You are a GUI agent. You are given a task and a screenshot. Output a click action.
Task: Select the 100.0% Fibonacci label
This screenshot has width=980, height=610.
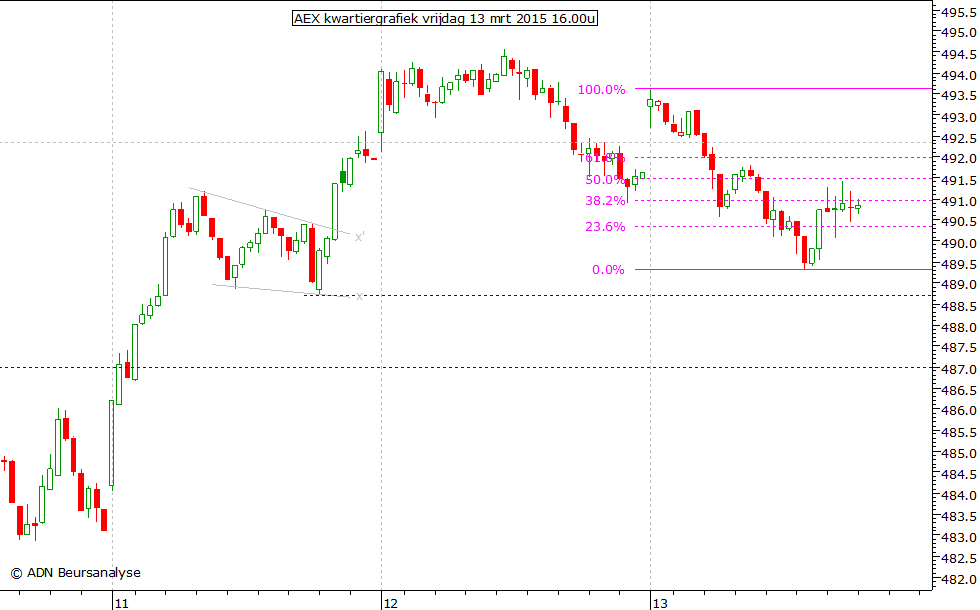coord(601,90)
